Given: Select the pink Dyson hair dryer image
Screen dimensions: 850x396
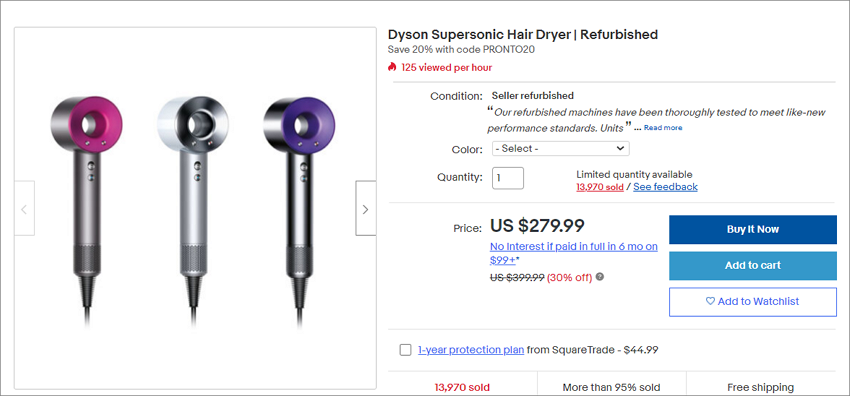Looking at the screenshot, I should (87, 211).
